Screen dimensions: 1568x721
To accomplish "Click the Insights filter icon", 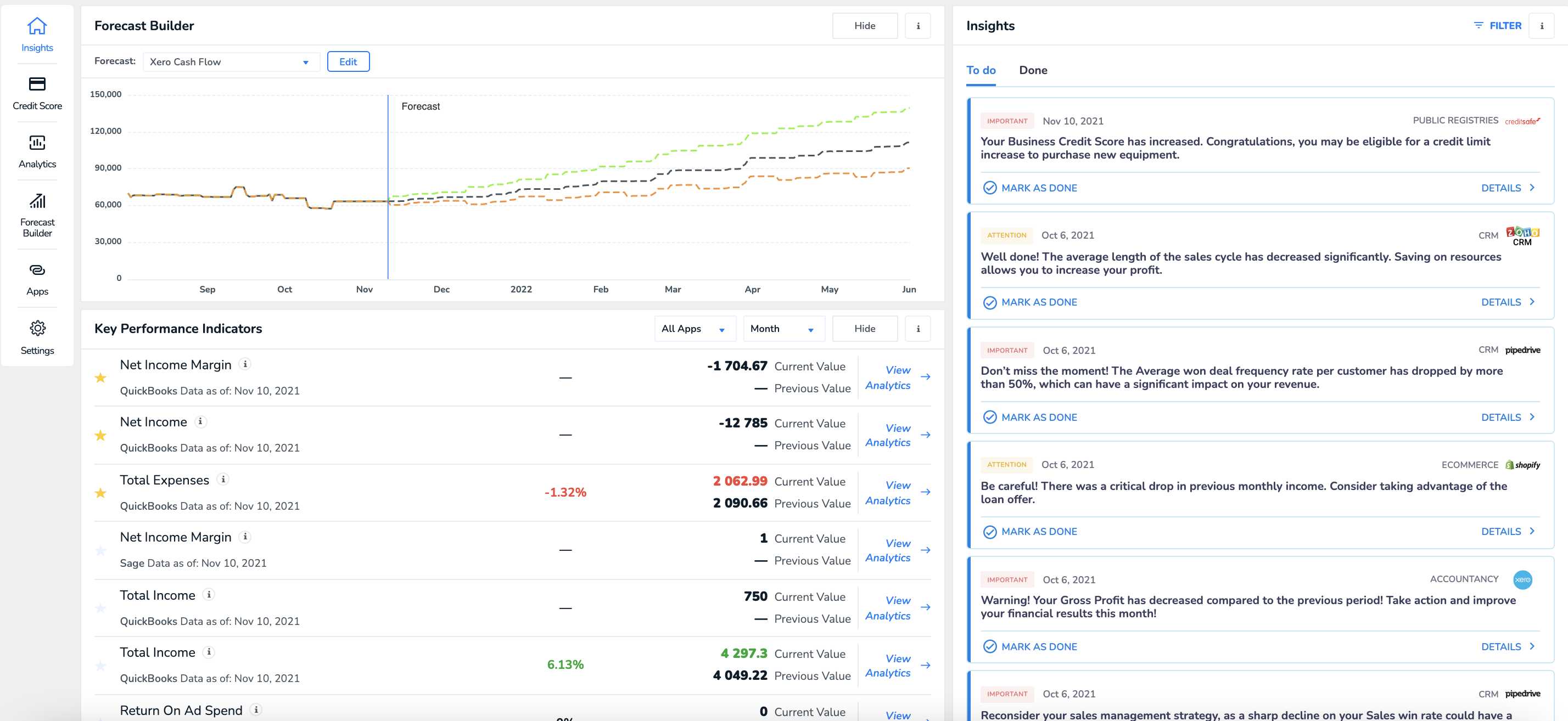I will click(1478, 26).
